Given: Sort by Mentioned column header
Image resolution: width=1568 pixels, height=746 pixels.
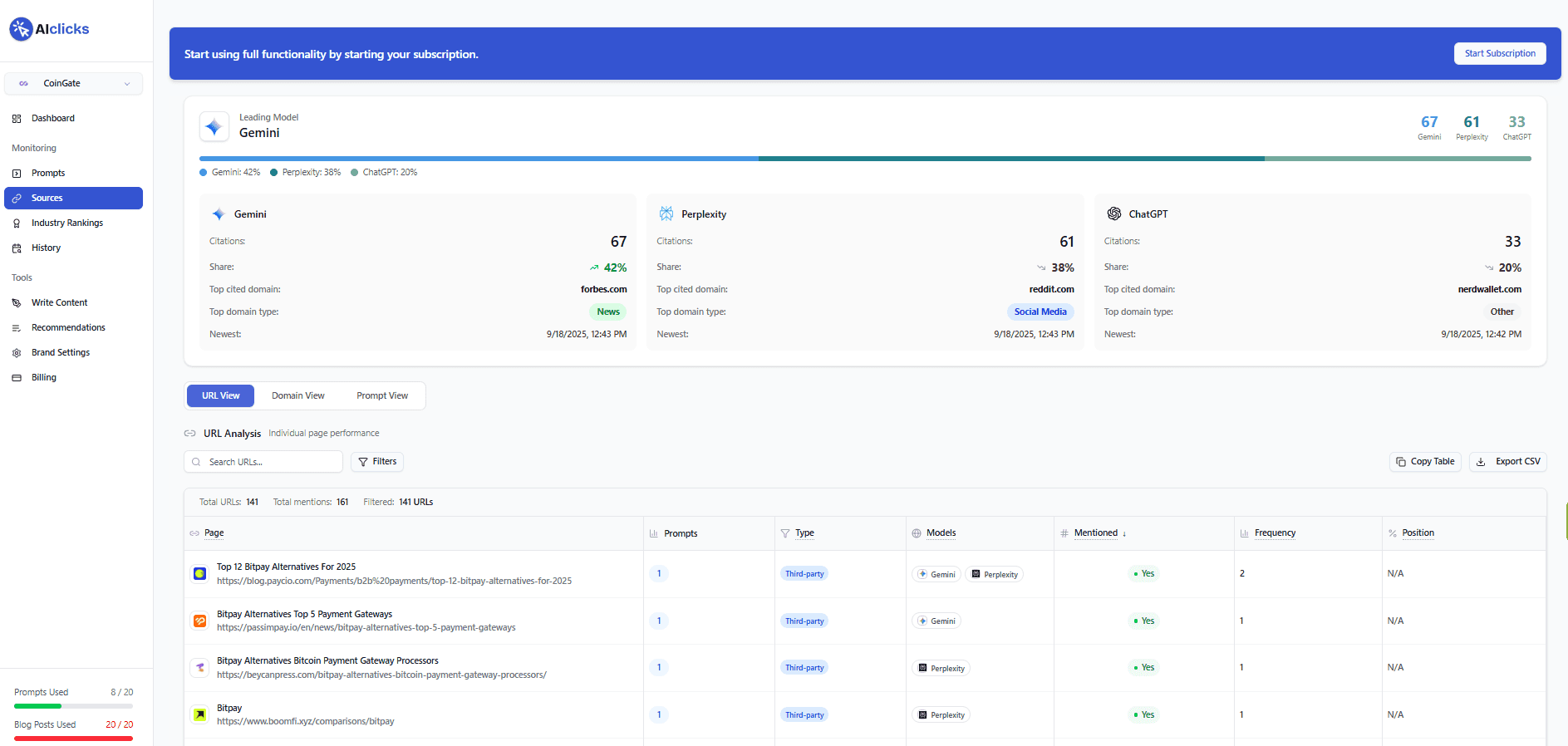Looking at the screenshot, I should [x=1096, y=533].
